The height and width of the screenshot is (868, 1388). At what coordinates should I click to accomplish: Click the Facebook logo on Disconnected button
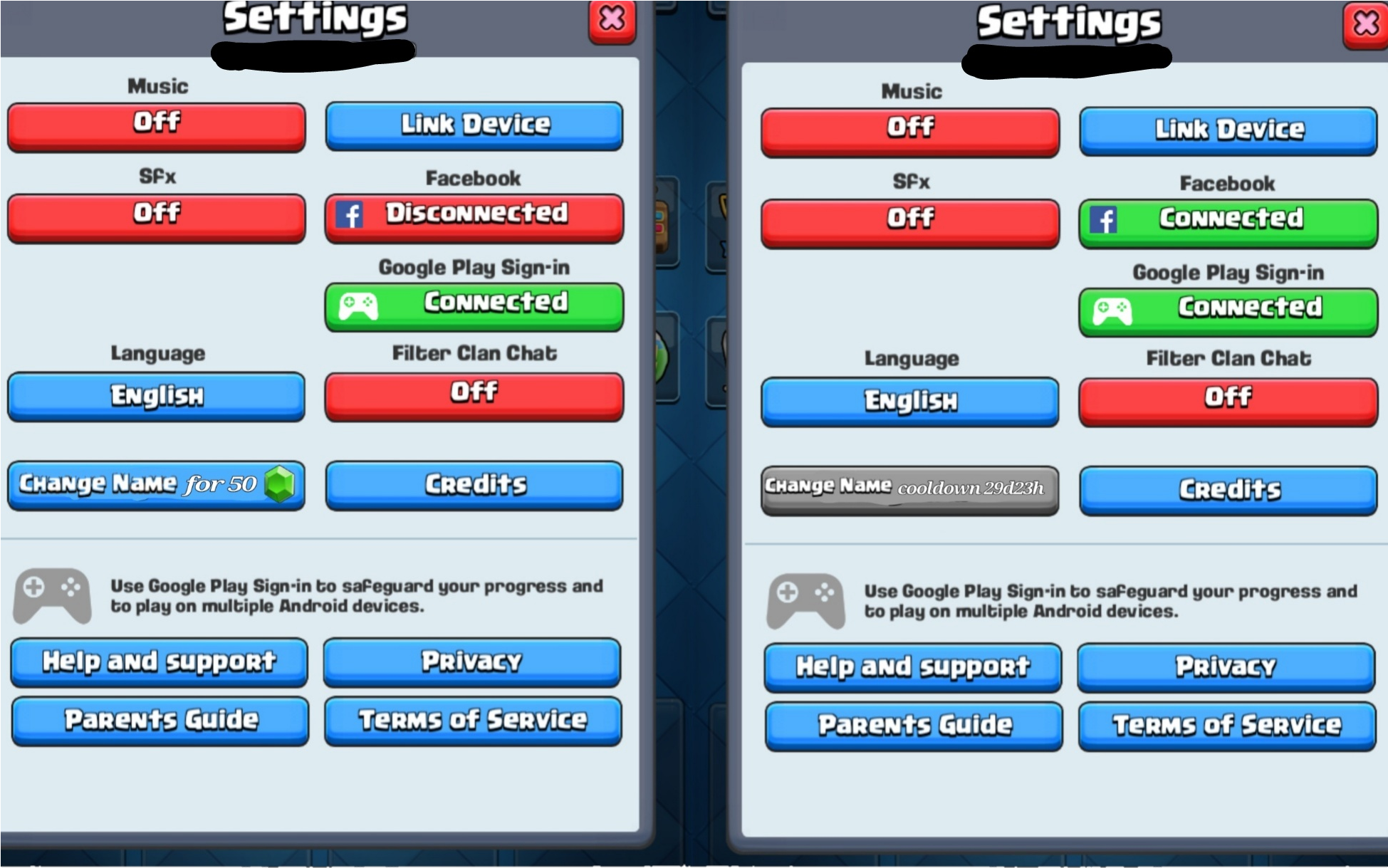(x=349, y=214)
